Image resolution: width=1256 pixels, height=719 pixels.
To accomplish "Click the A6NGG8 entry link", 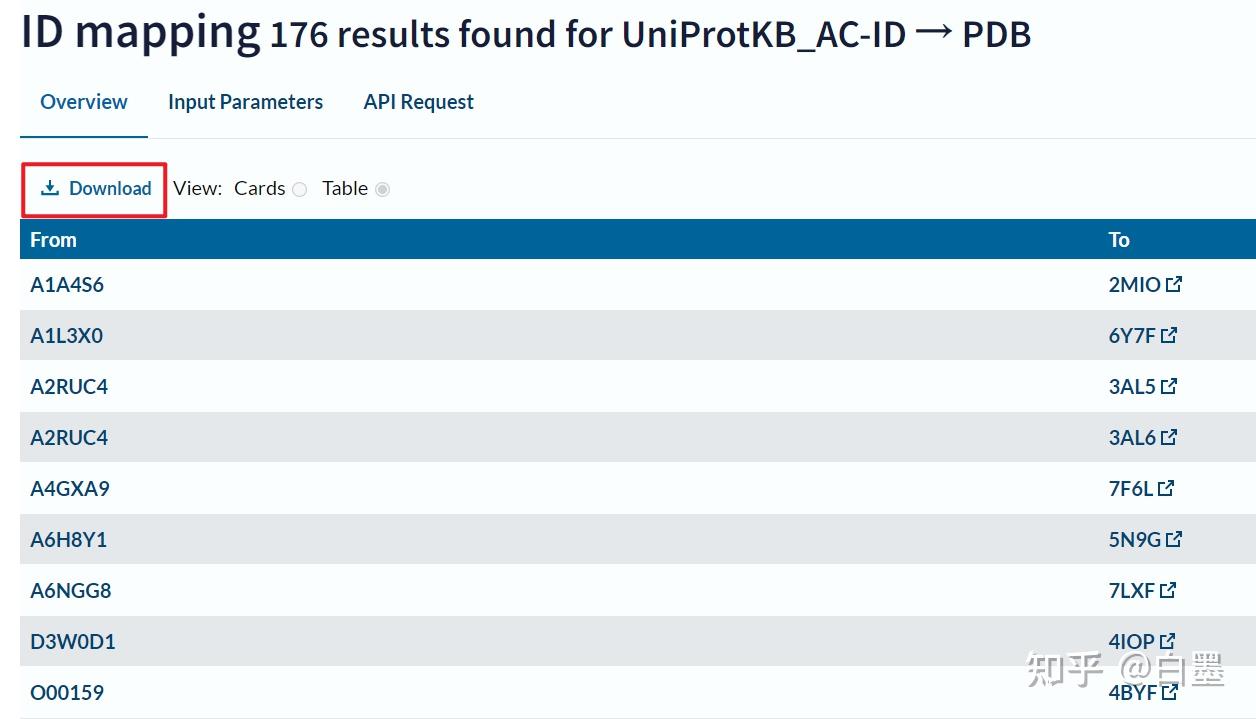I will click(x=69, y=590).
